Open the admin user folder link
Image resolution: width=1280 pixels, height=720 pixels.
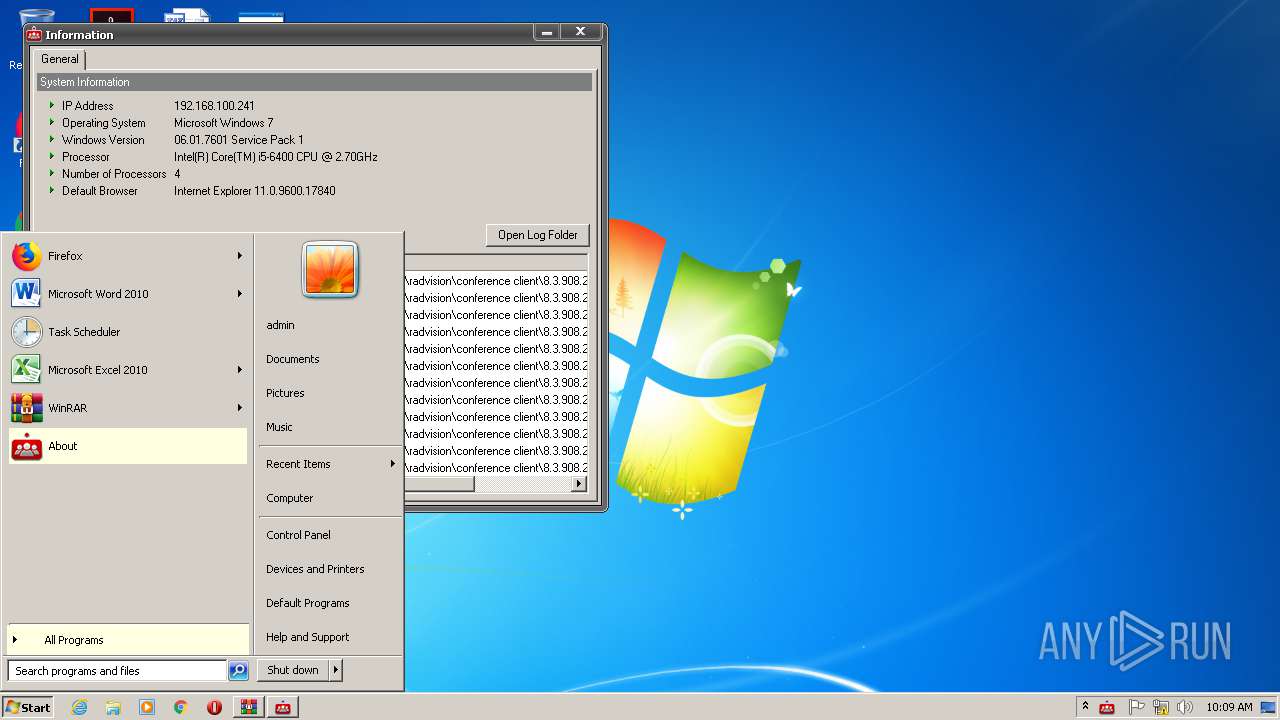pyautogui.click(x=280, y=325)
